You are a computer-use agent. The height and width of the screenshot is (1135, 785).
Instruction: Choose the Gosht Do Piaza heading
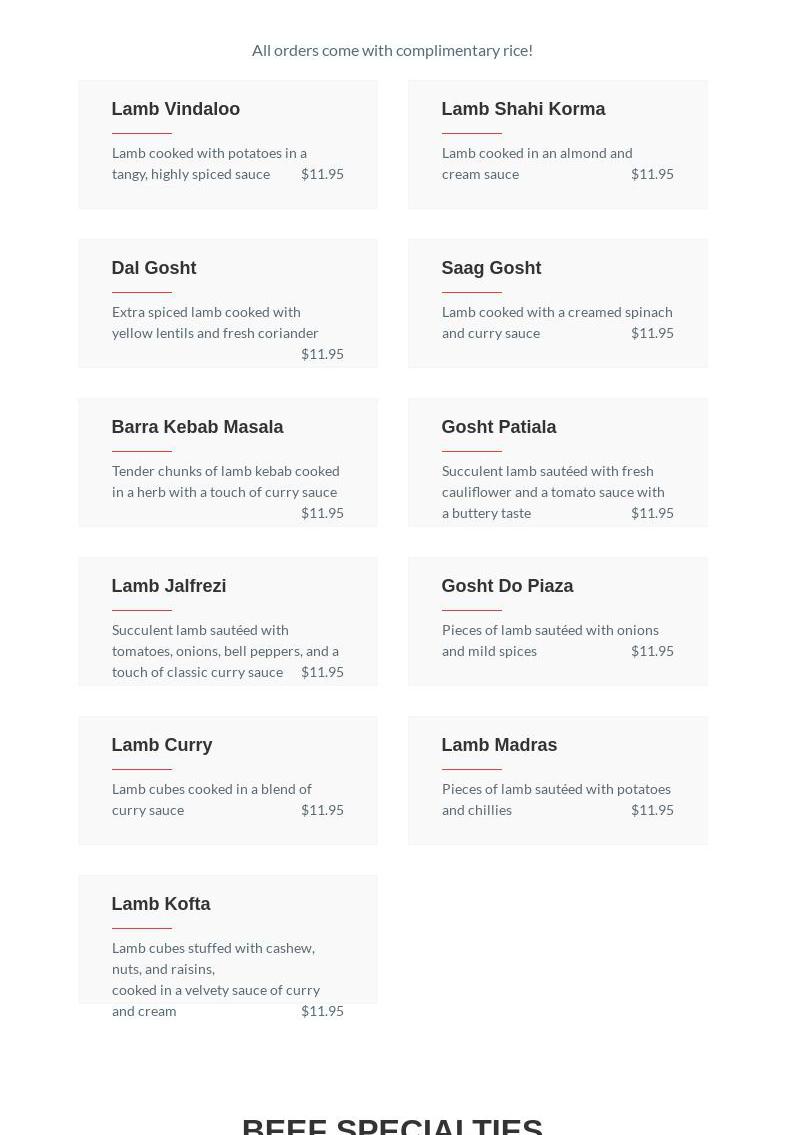507,586
